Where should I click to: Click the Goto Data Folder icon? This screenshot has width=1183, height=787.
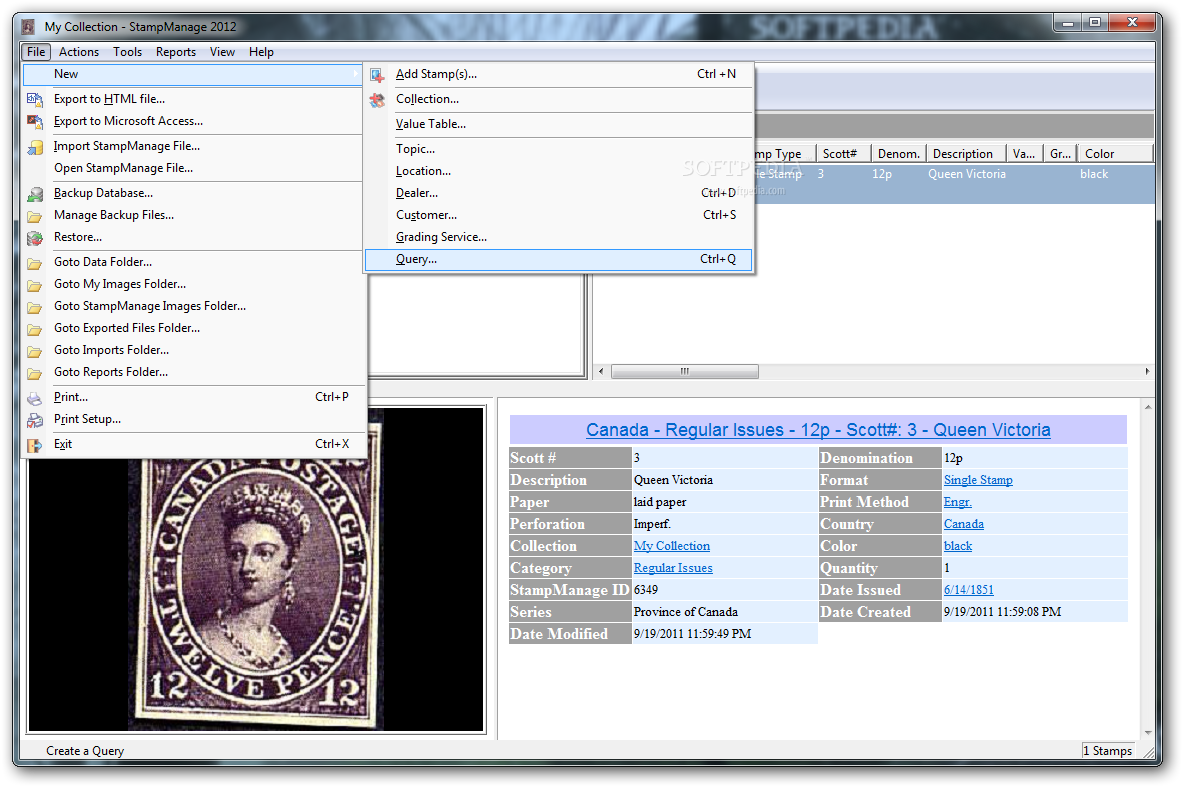point(35,263)
